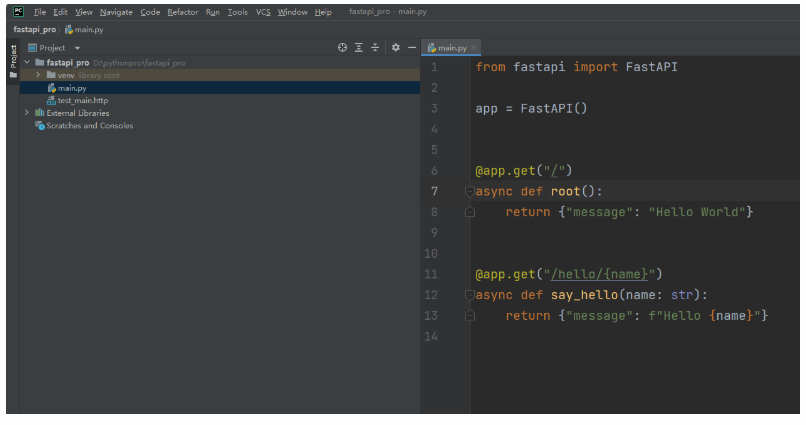Expand the venv folder arrow
This screenshot has height=425, width=806.
coord(38,75)
